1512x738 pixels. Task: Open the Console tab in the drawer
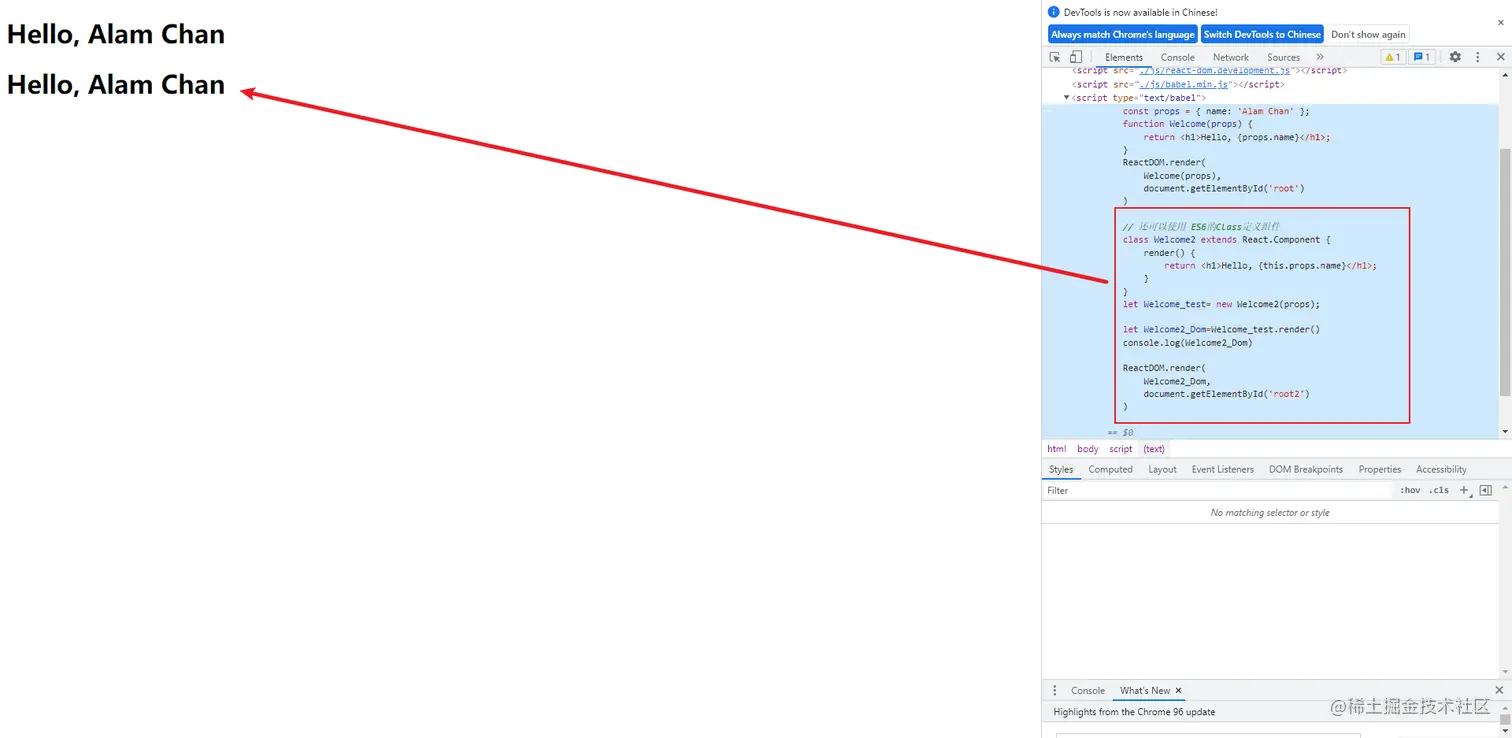(x=1088, y=690)
